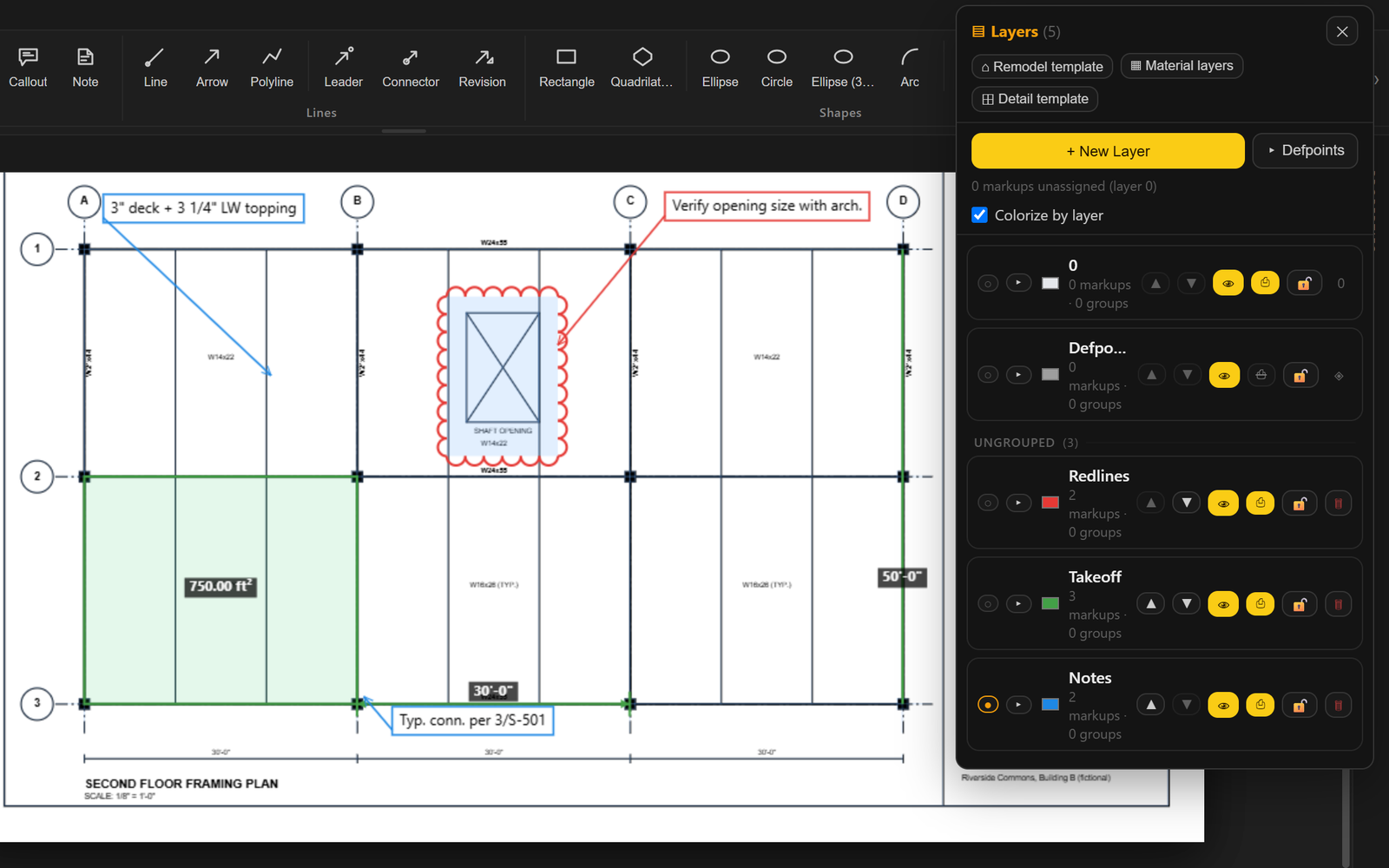Screen dimensions: 1389x868
Task: Activate the Polyline tool
Action: [272, 68]
